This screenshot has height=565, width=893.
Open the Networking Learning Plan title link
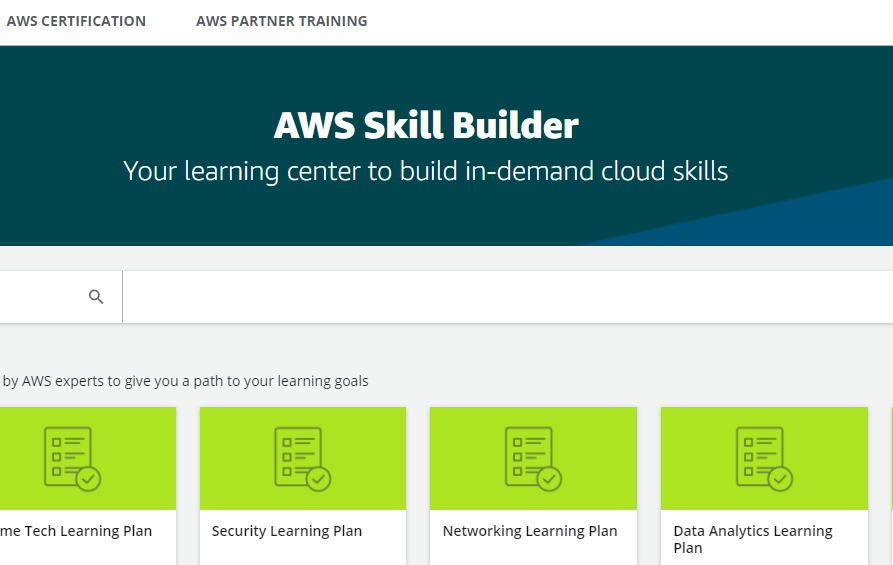coord(530,531)
